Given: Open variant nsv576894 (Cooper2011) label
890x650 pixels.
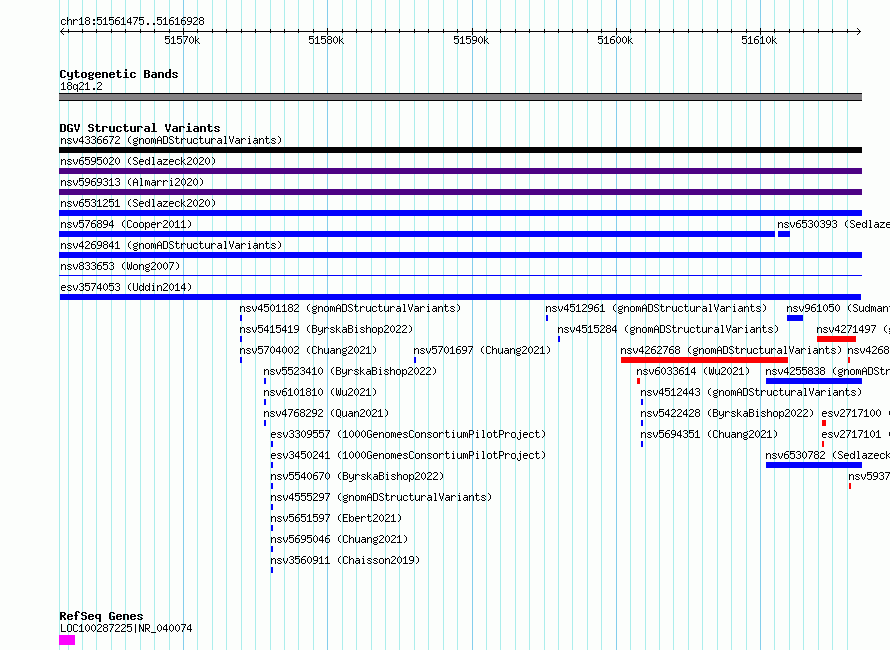Looking at the screenshot, I should point(126,224).
